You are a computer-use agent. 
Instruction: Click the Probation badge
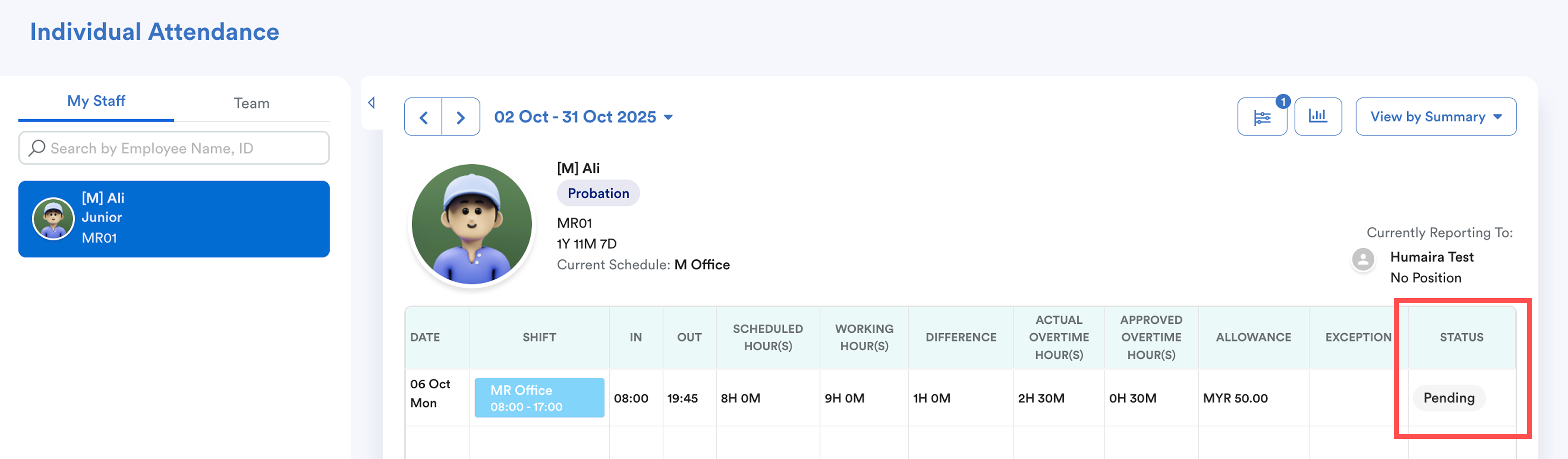pos(598,194)
